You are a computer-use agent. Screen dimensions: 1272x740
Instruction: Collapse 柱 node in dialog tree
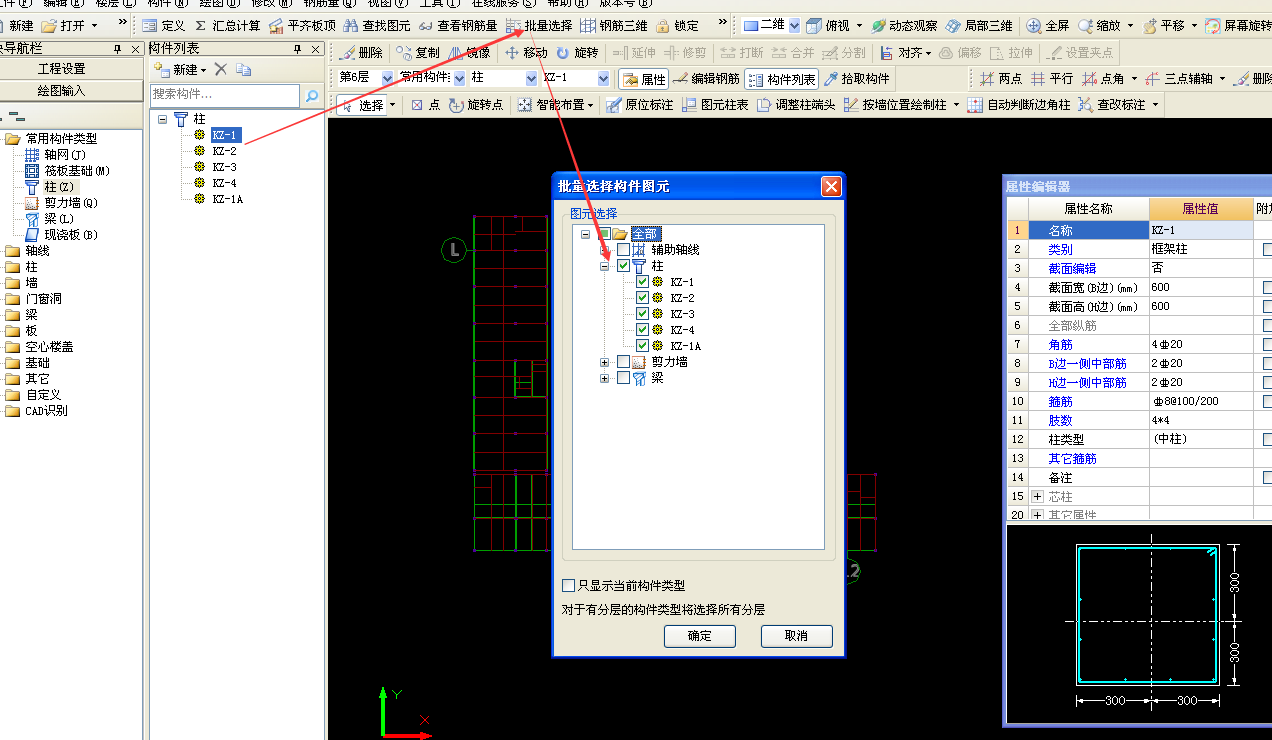pos(604,266)
